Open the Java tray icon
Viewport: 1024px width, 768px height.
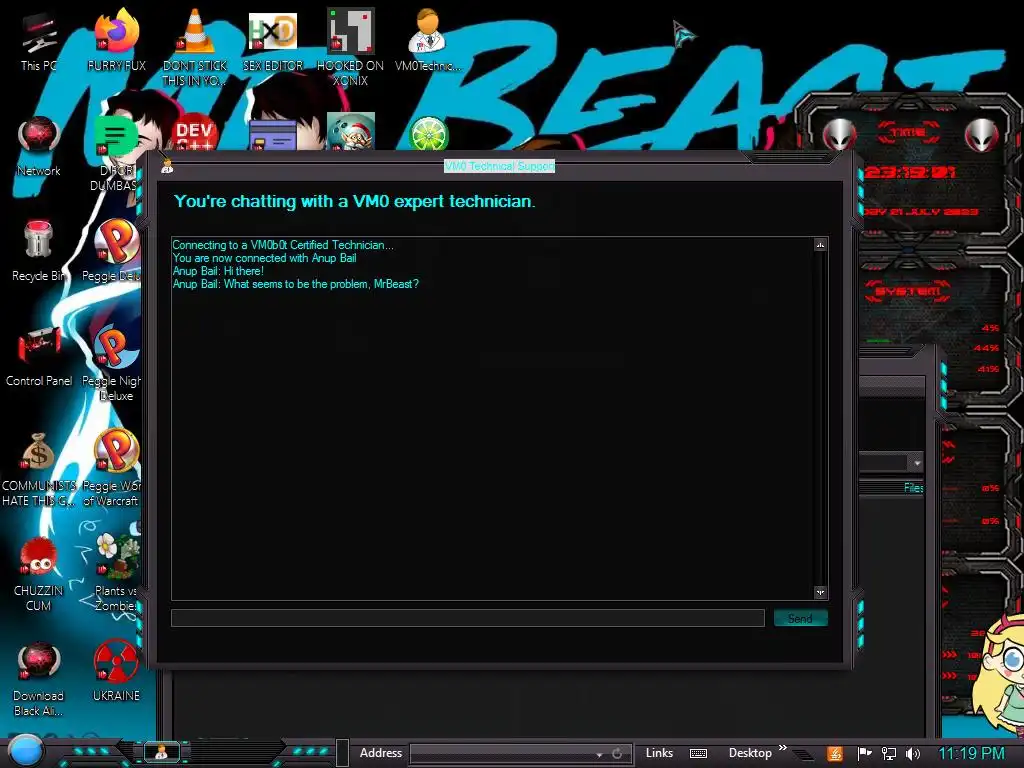coord(835,754)
